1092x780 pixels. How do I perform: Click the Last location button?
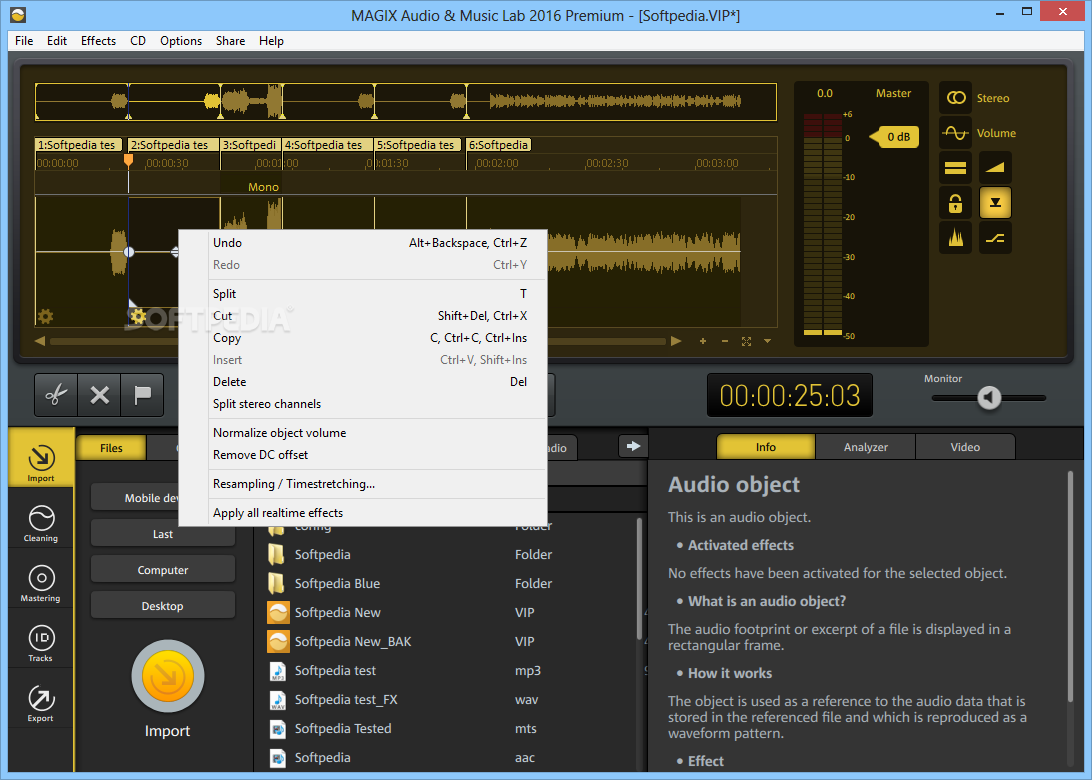point(163,534)
